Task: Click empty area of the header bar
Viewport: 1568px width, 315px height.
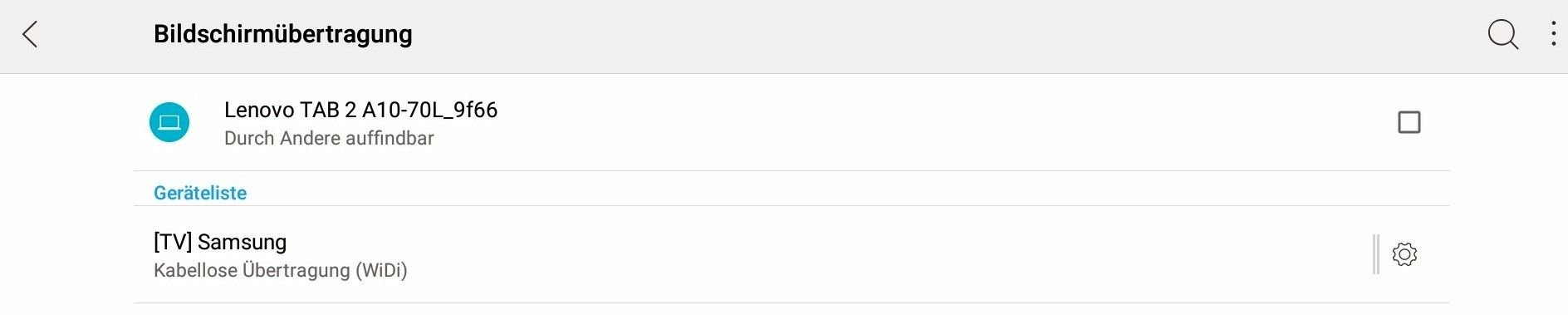Action: pos(914,34)
